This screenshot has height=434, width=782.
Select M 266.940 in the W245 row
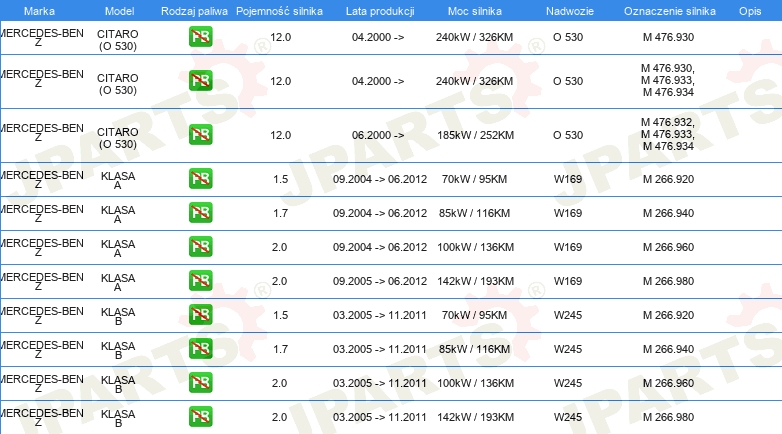tap(668, 349)
